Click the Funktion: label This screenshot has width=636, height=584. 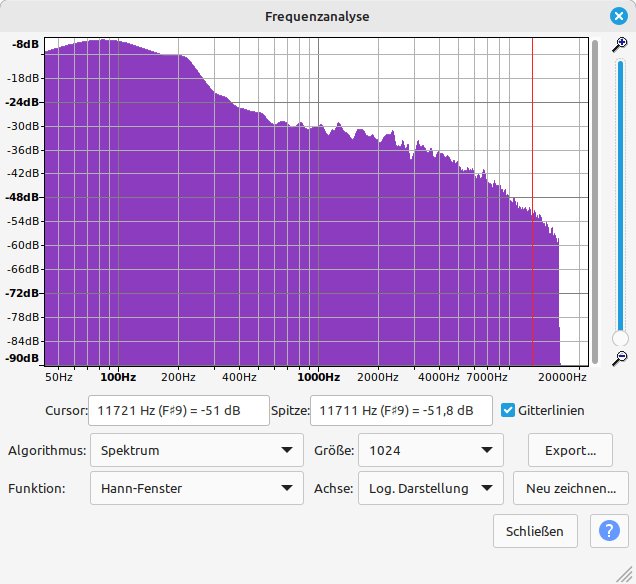(37, 488)
